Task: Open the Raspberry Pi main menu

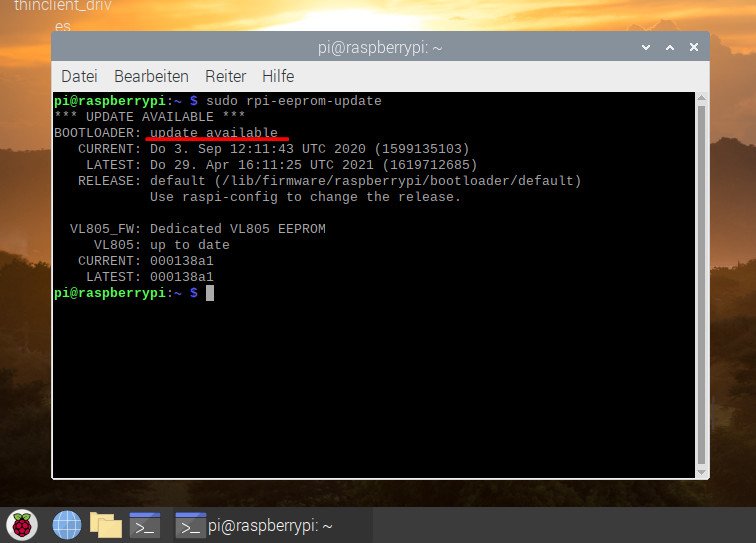Action: 22,524
